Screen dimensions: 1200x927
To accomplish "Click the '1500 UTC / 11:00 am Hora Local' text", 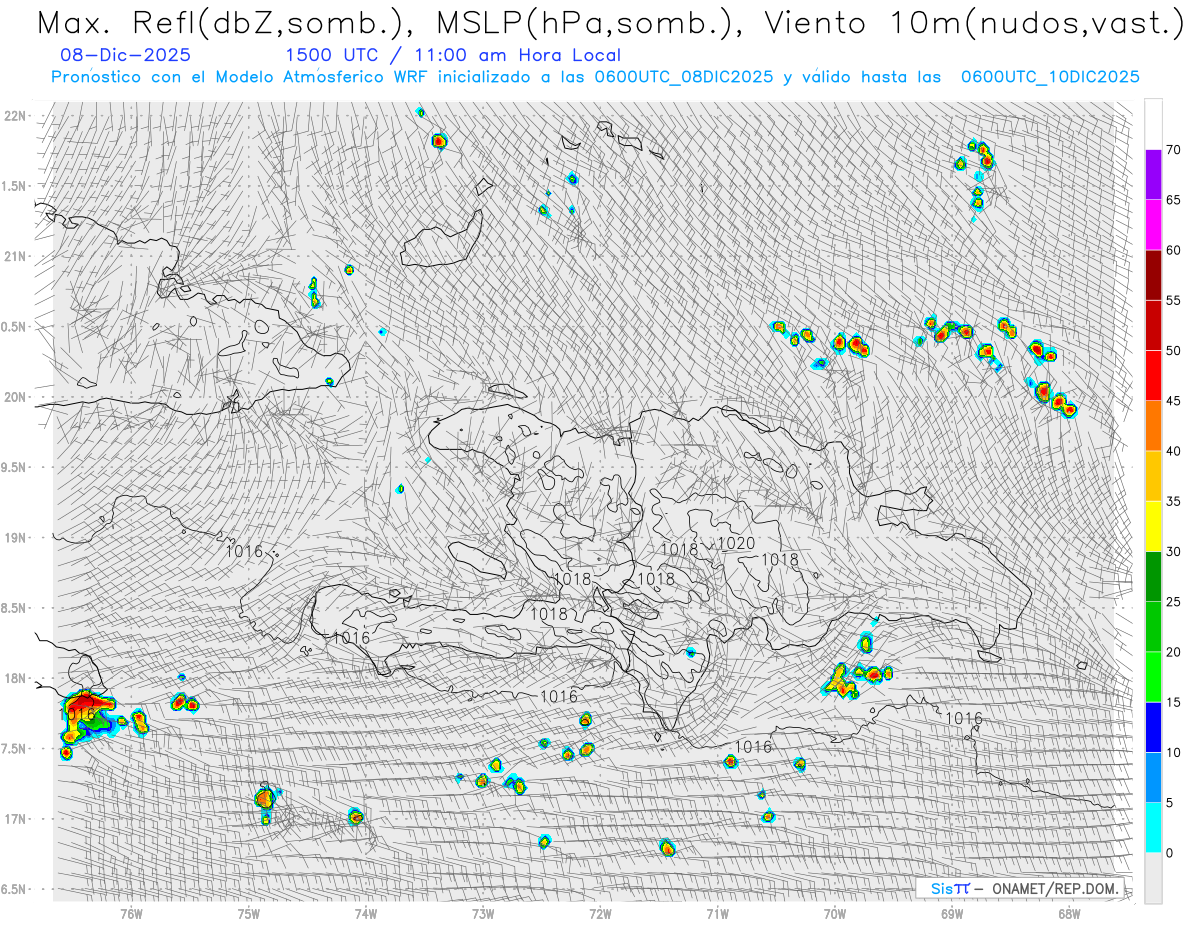I will 453,56.
